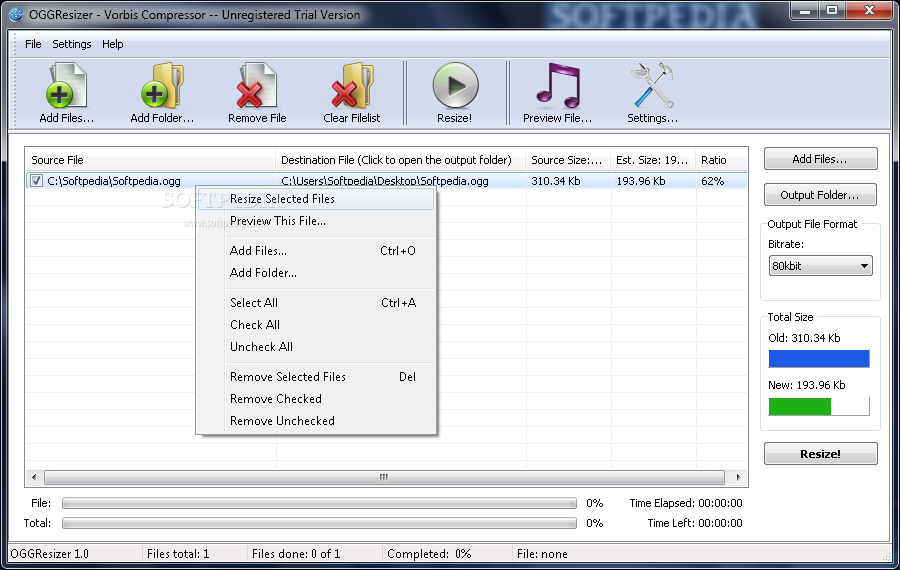Click the Resize! play icon in toolbar
This screenshot has width=900, height=570.
pos(455,86)
